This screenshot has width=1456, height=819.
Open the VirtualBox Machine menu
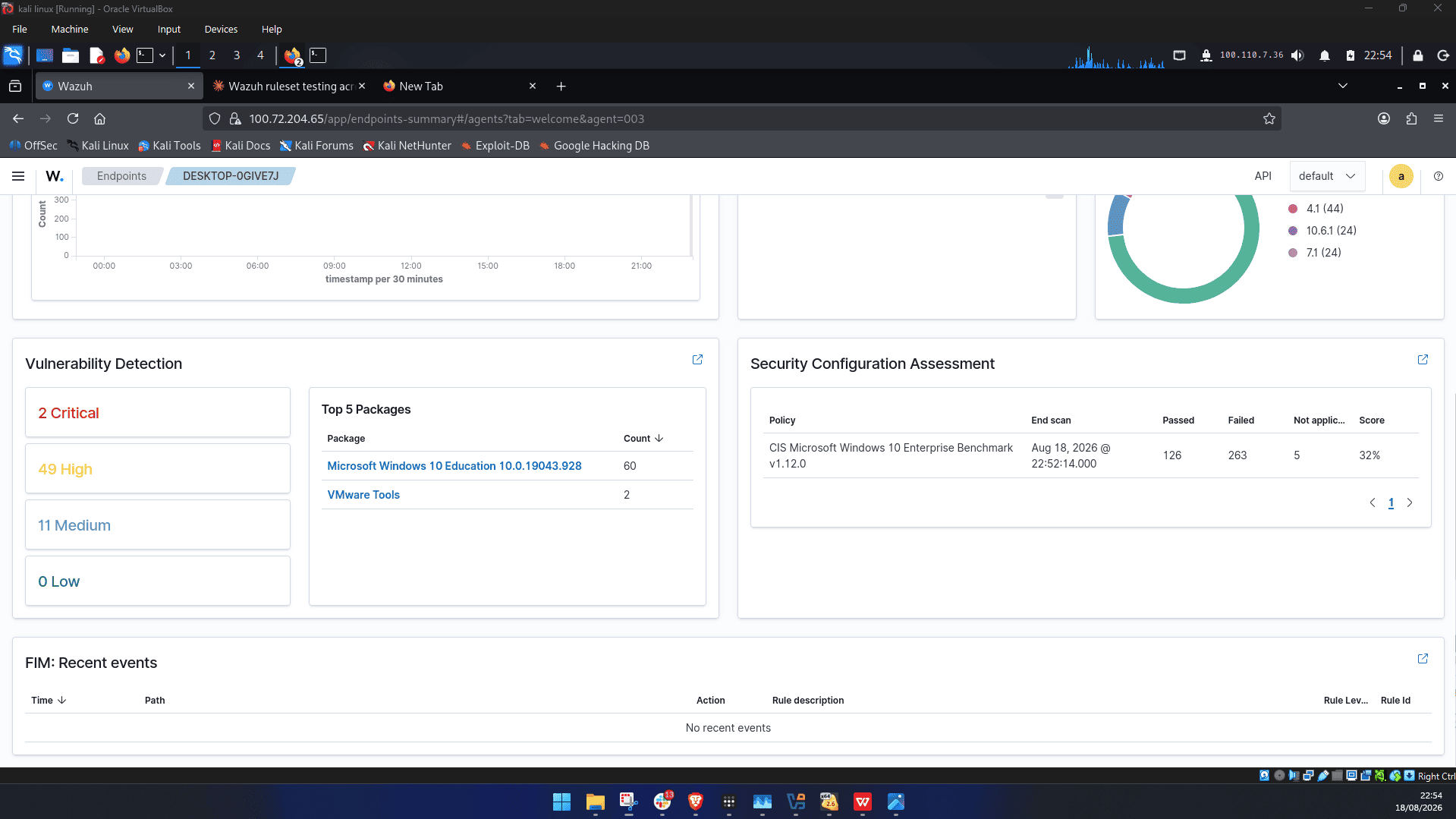(x=70, y=29)
